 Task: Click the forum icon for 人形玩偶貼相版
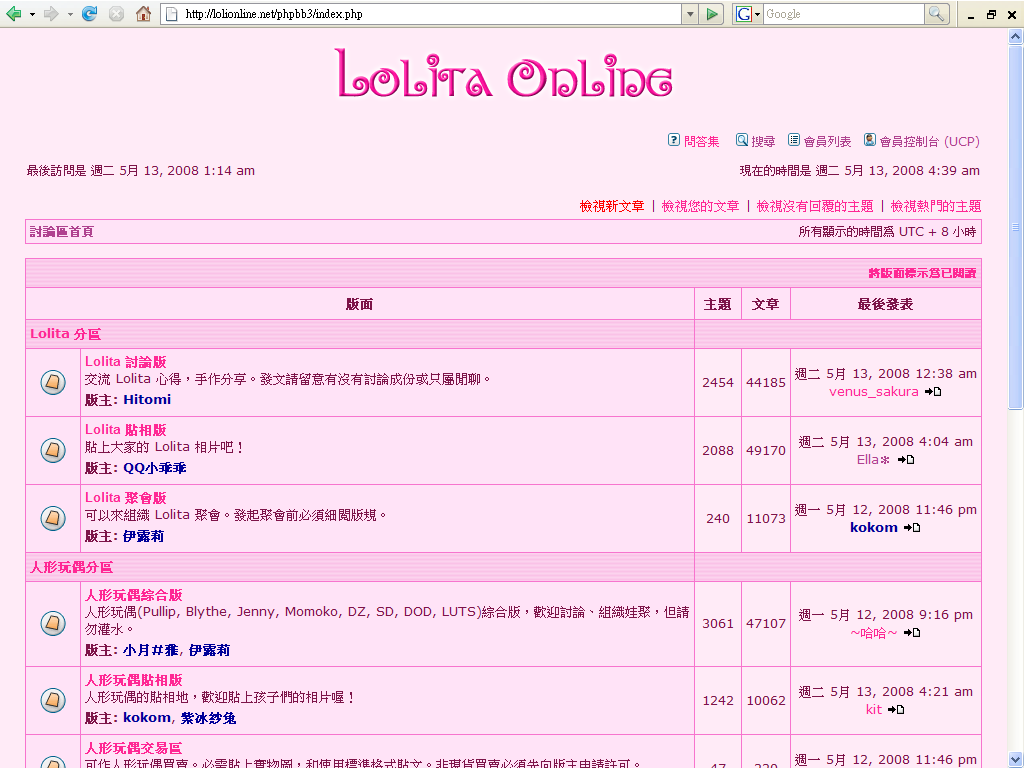[53, 700]
